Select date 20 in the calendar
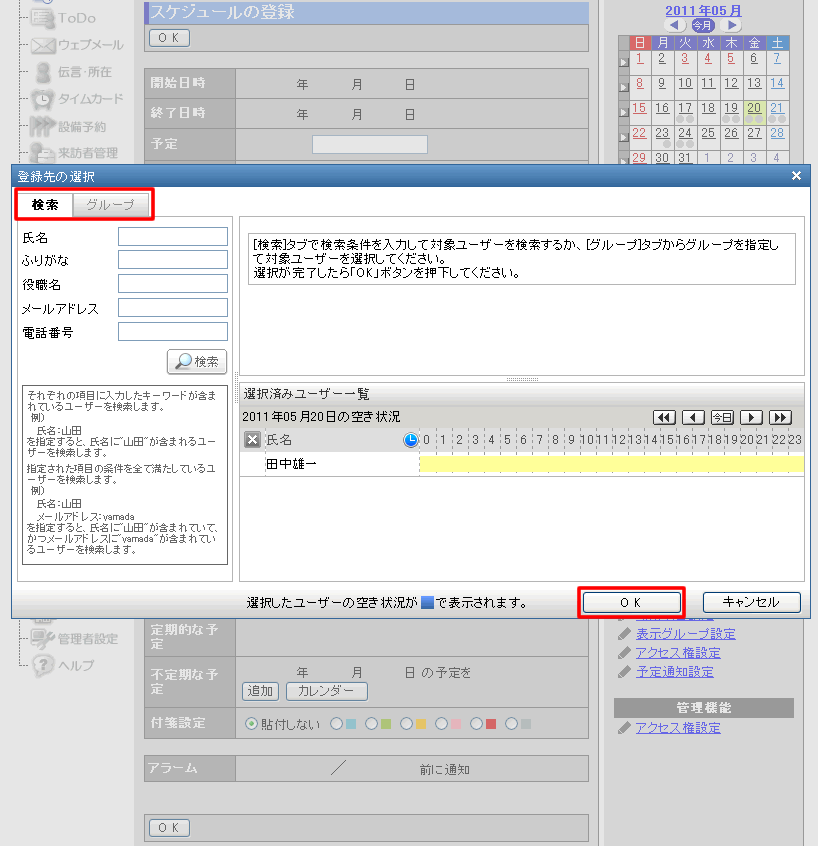This screenshot has height=846, width=818. (x=754, y=108)
